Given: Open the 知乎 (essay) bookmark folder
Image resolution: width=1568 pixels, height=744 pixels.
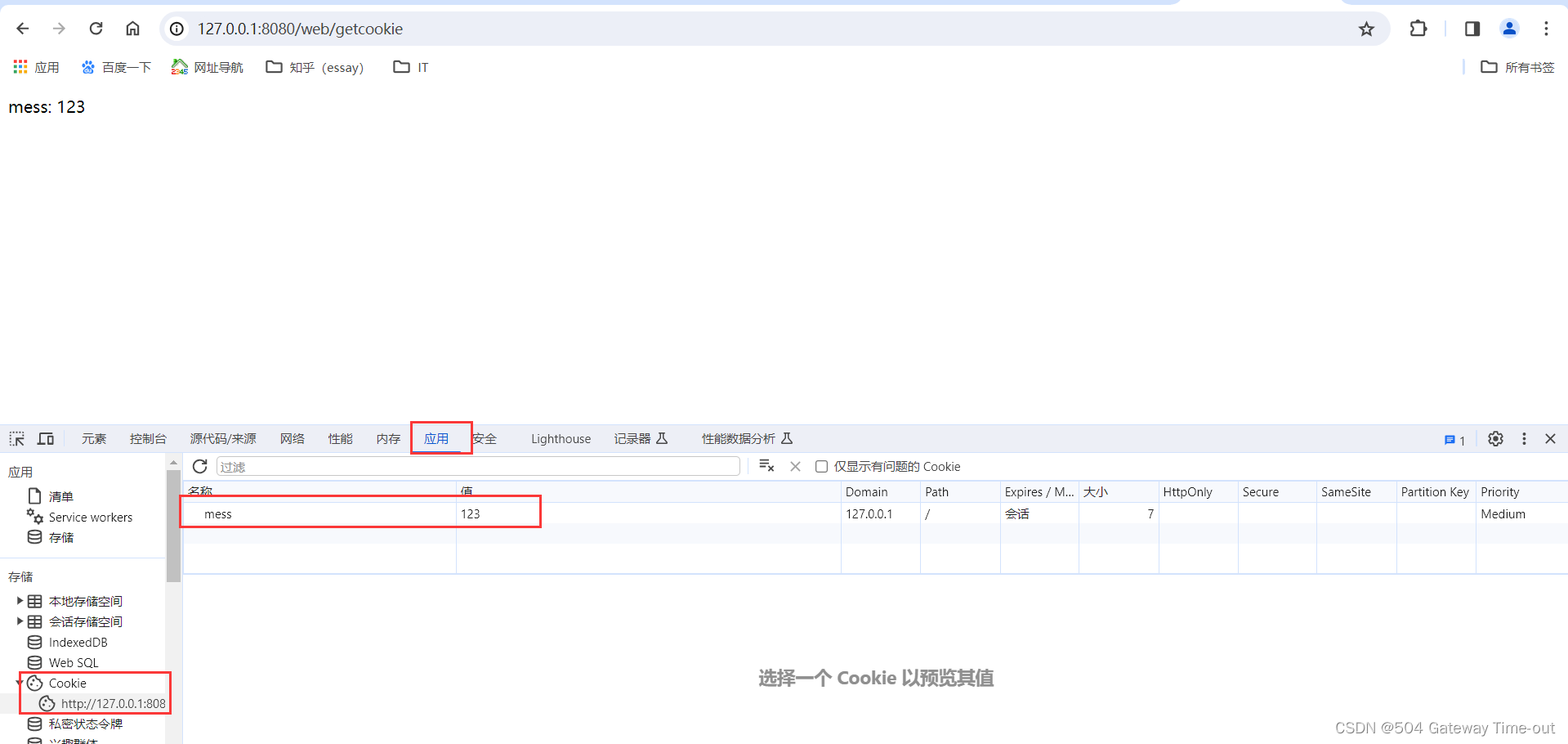Looking at the screenshot, I should [315, 67].
